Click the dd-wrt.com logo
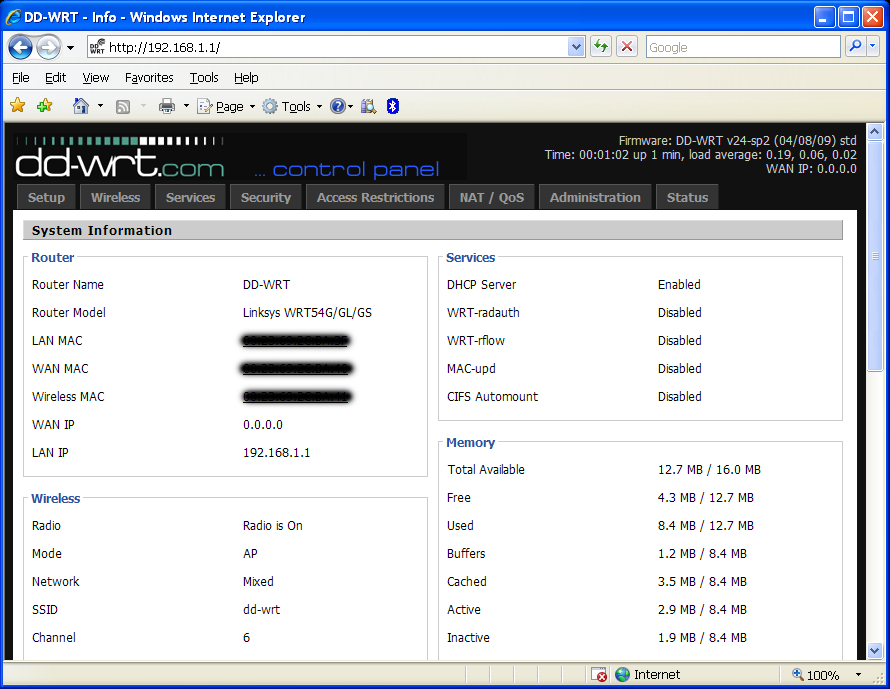The image size is (890, 689). (120, 158)
